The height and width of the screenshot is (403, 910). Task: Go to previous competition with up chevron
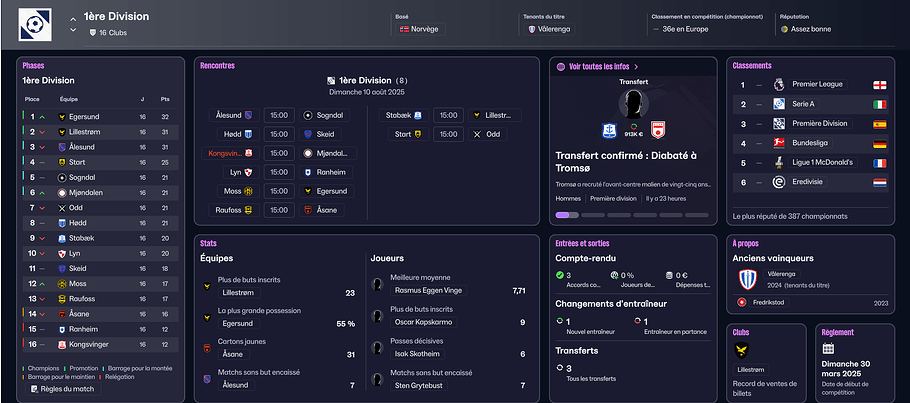(73, 19)
